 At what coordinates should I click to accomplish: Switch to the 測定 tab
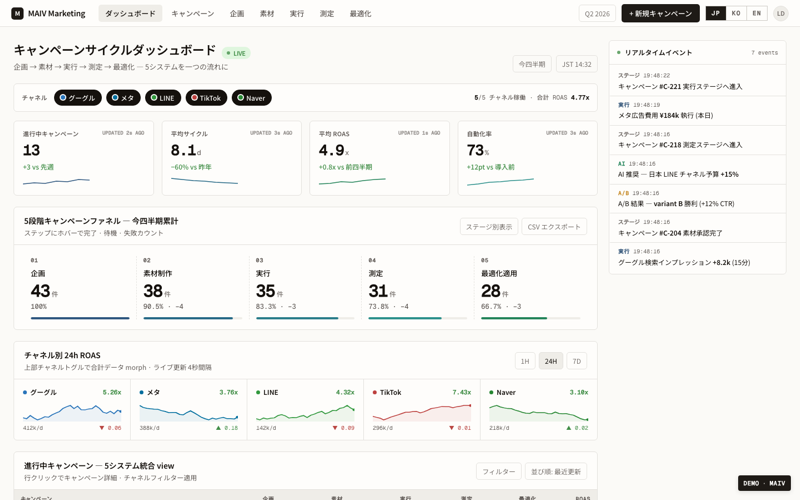pos(327,13)
